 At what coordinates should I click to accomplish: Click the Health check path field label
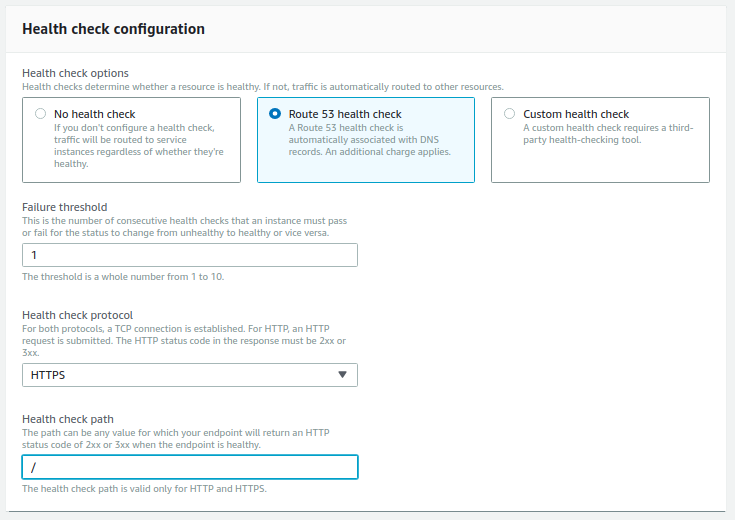(68, 419)
